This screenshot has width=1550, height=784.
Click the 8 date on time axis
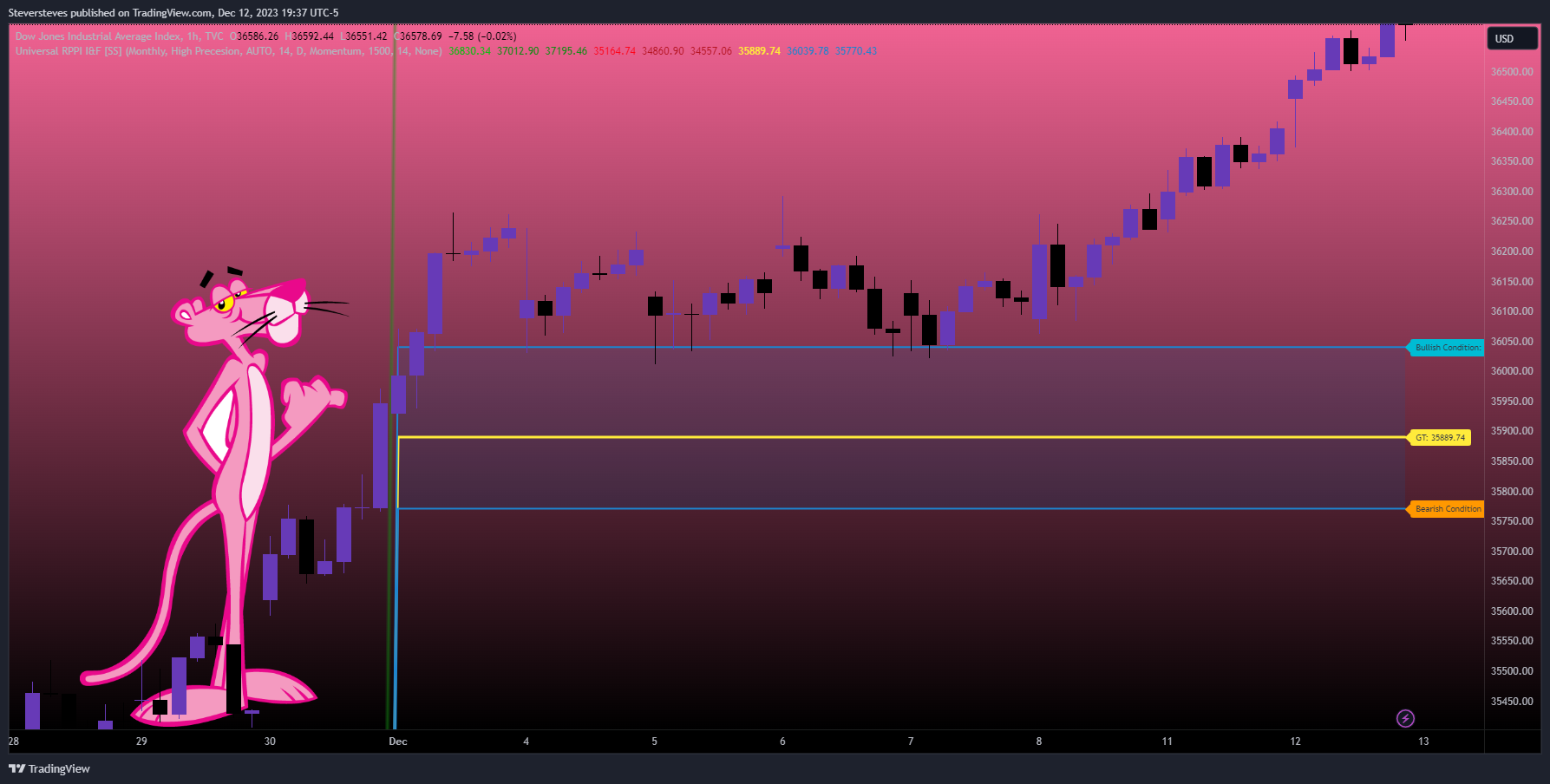(1039, 742)
